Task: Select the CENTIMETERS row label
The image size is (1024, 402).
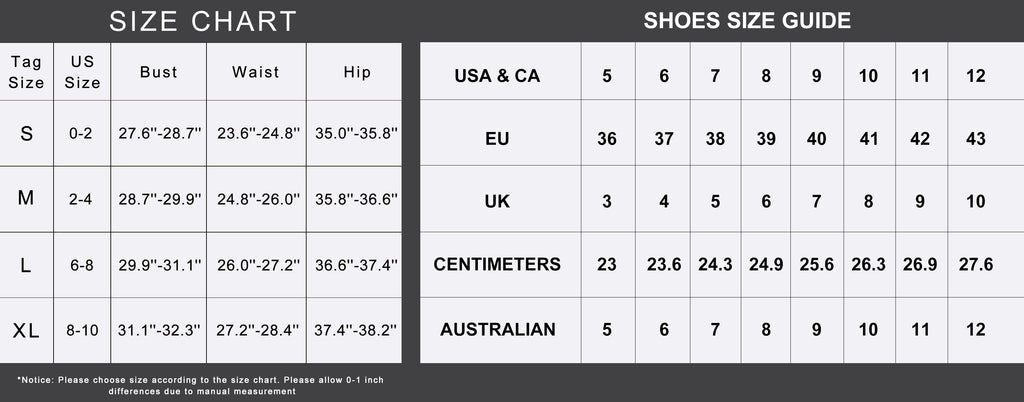Action: pyautogui.click(x=497, y=265)
